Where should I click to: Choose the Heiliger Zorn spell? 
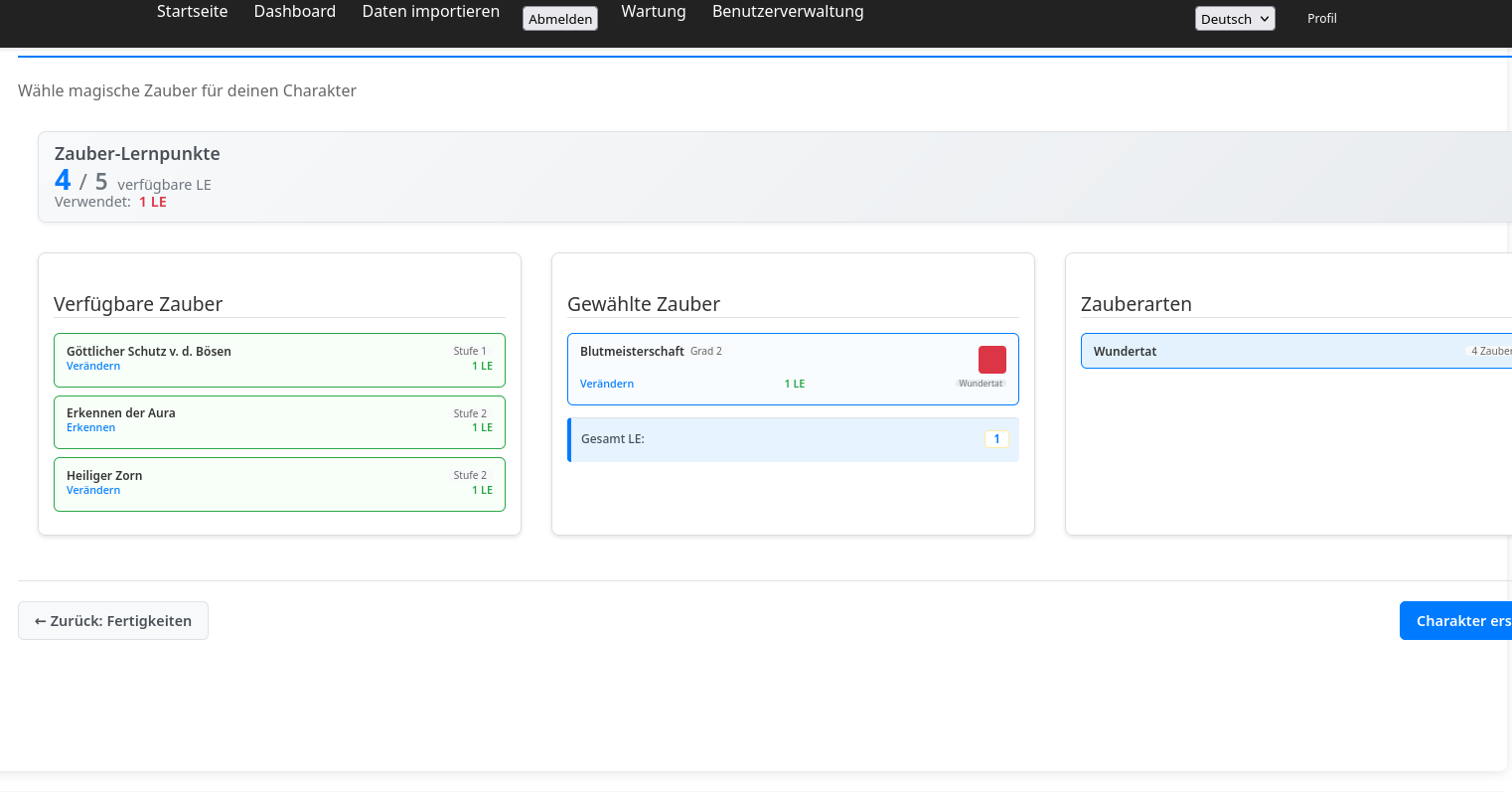pos(279,483)
